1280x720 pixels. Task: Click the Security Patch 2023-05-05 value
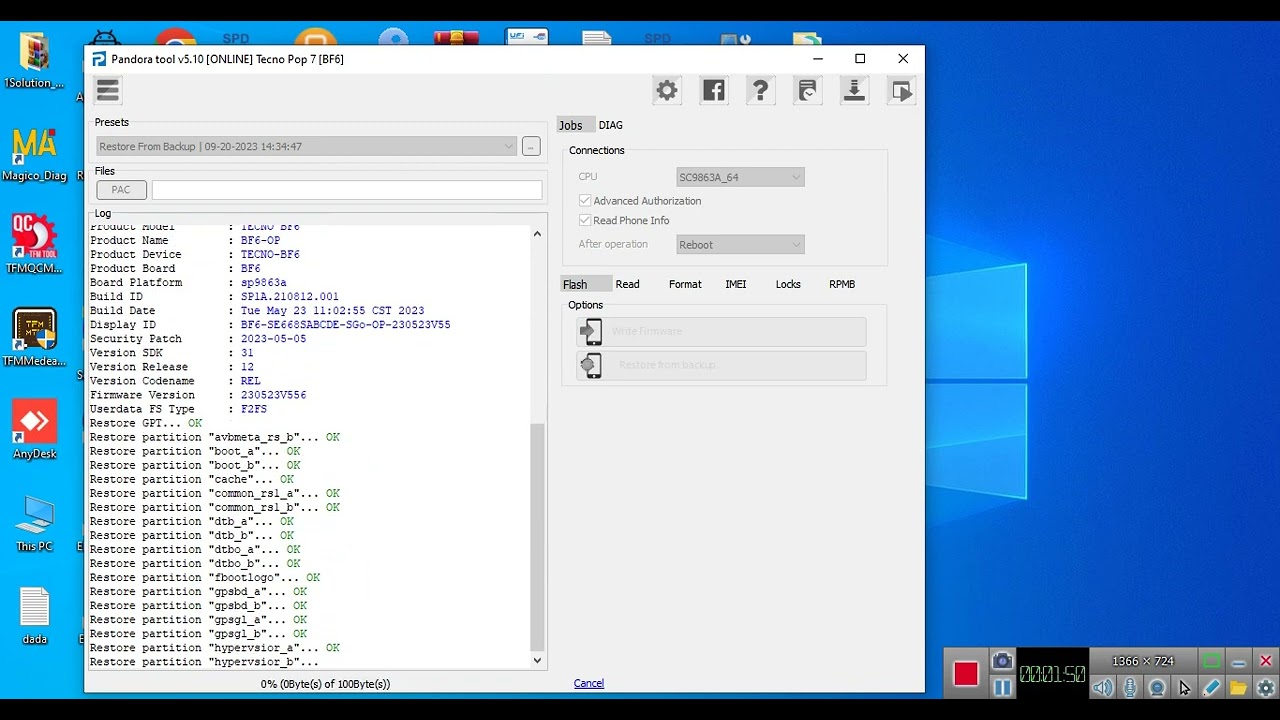point(273,339)
